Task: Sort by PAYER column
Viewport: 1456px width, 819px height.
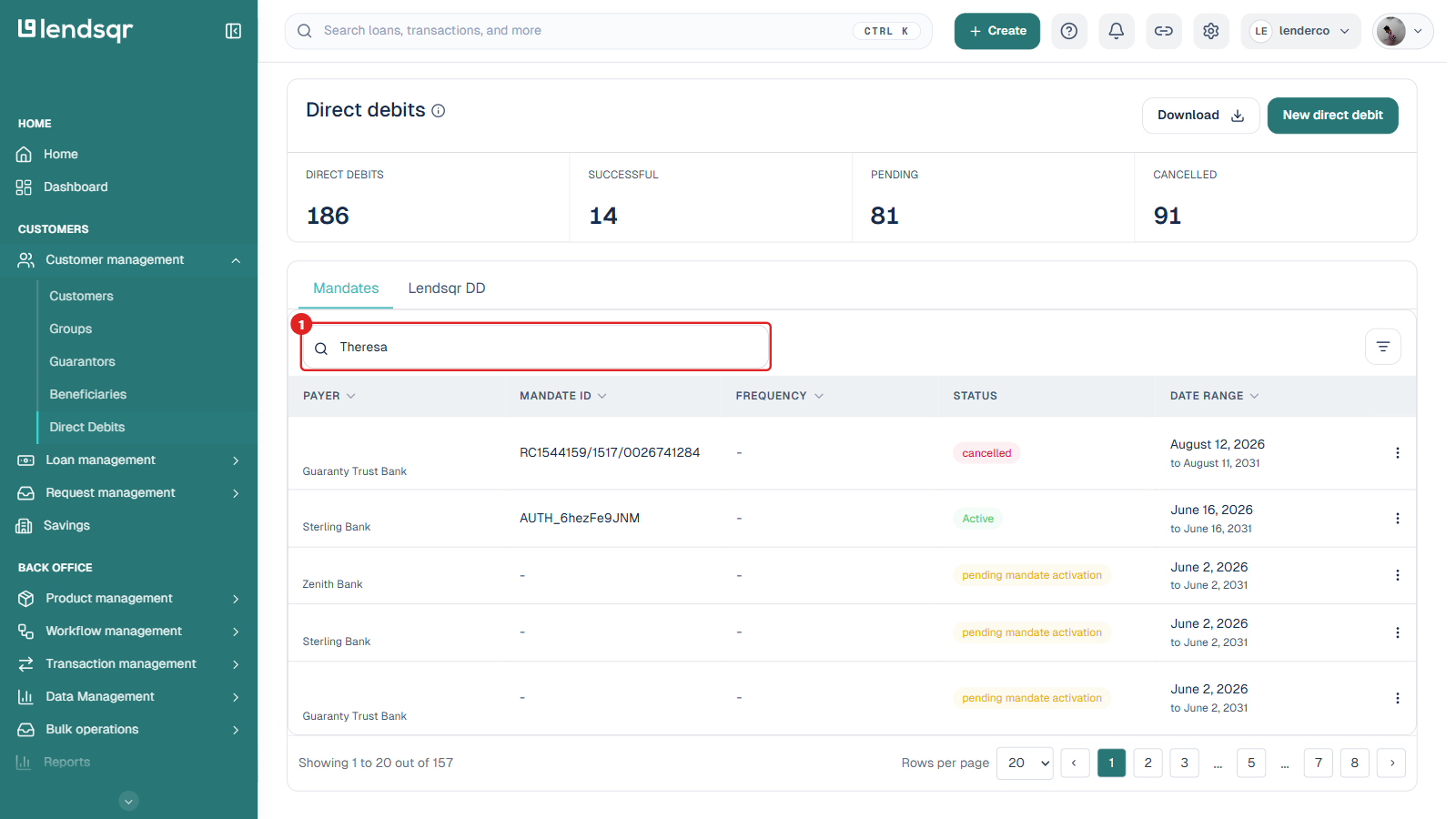Action: point(329,396)
